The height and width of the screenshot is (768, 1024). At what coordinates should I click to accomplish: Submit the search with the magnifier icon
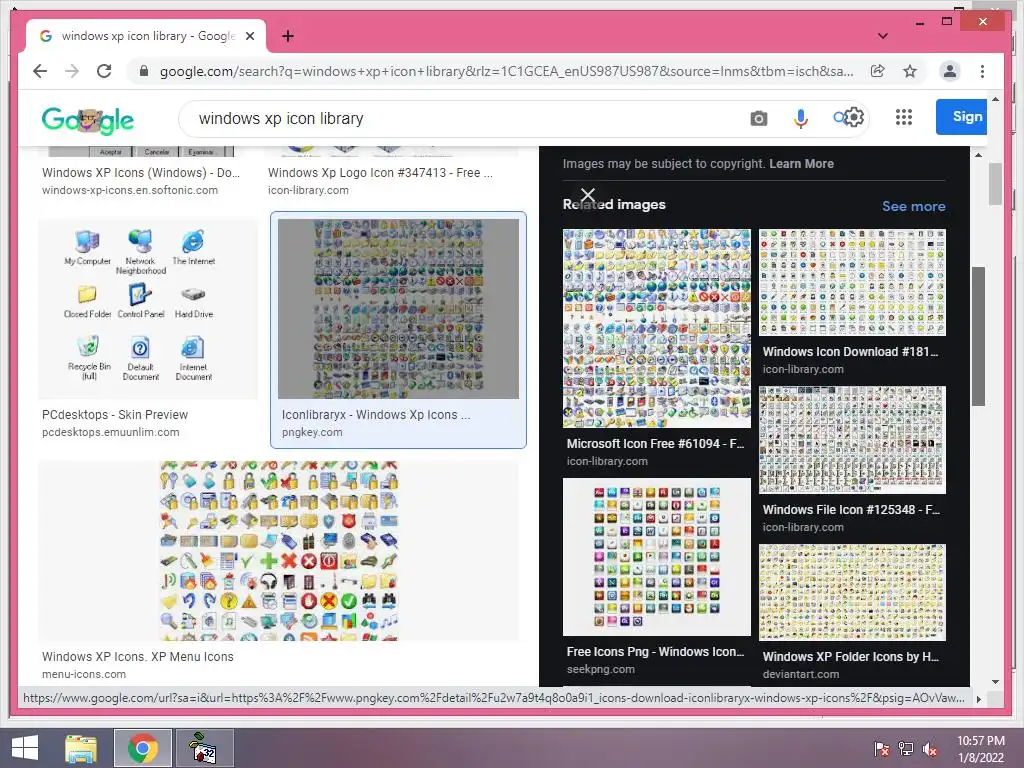click(839, 118)
